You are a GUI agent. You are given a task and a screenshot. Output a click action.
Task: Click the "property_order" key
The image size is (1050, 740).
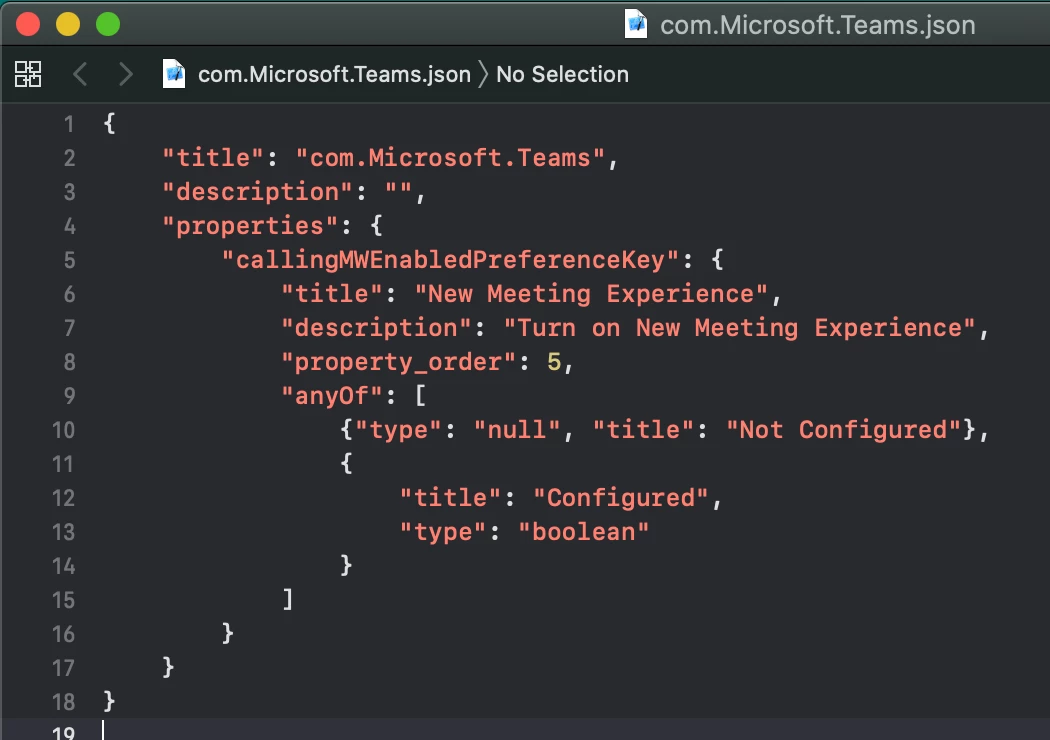coord(398,362)
